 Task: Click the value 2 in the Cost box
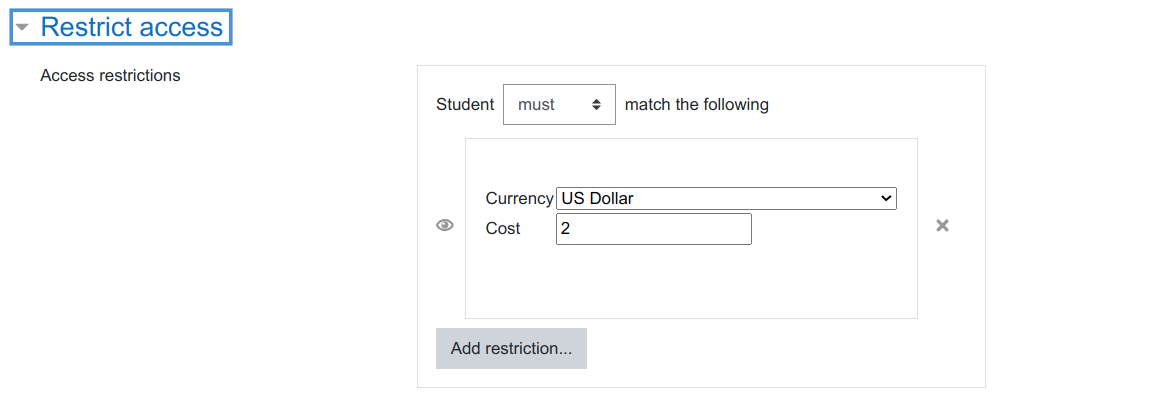coord(565,229)
